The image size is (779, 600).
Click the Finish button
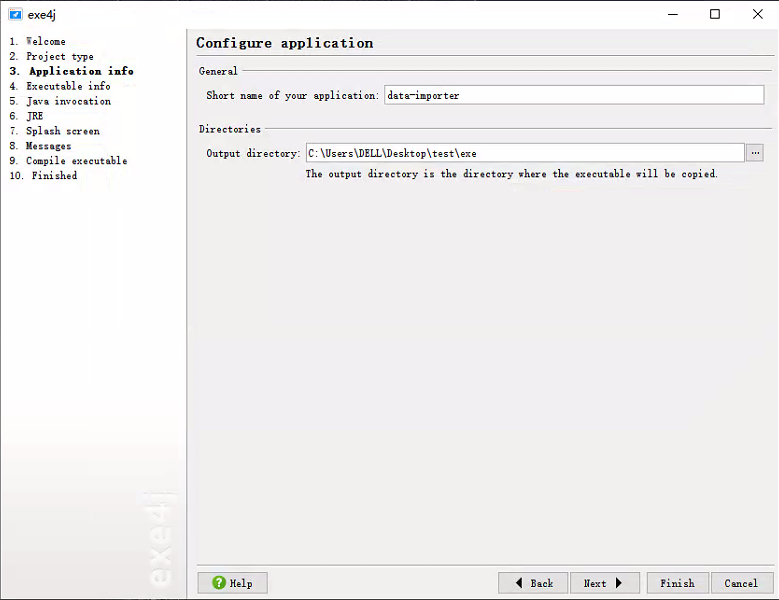(678, 583)
